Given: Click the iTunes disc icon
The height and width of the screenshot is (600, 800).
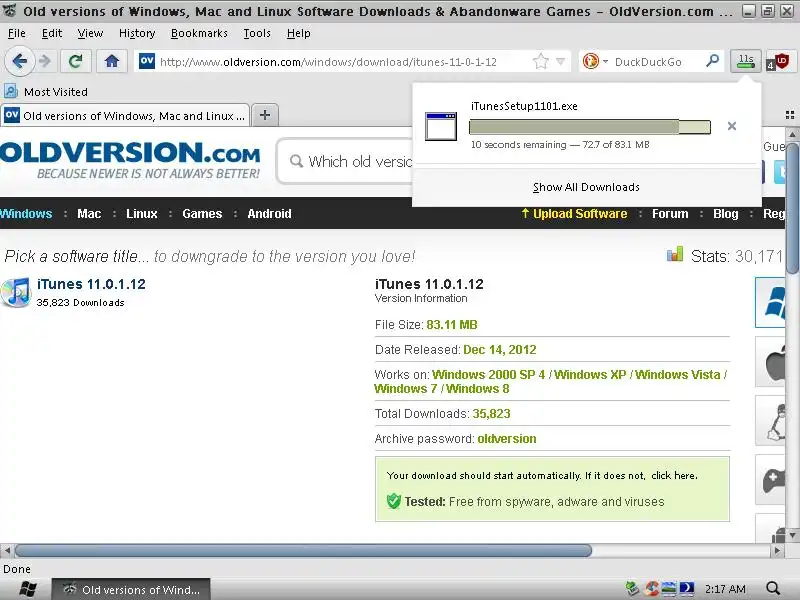Looking at the screenshot, I should tap(16, 292).
